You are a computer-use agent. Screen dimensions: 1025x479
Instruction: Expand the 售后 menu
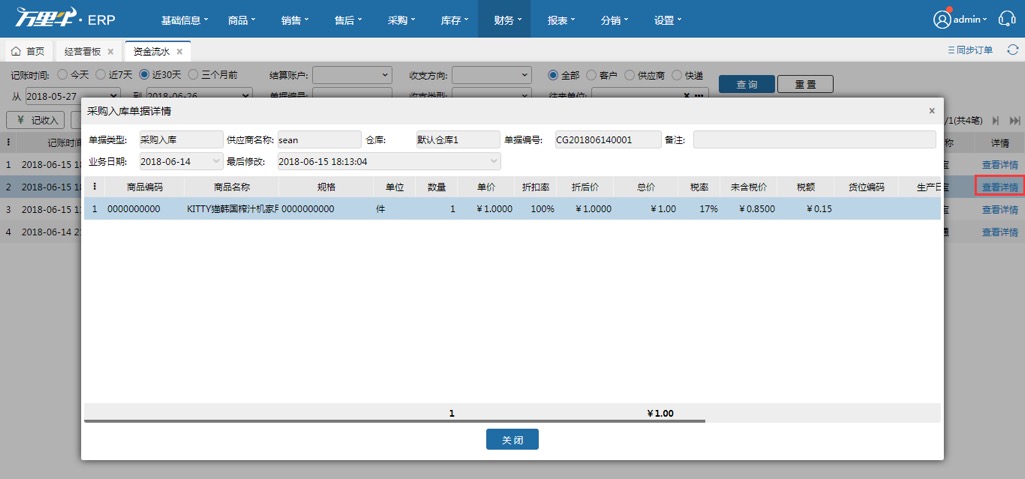pyautogui.click(x=348, y=20)
